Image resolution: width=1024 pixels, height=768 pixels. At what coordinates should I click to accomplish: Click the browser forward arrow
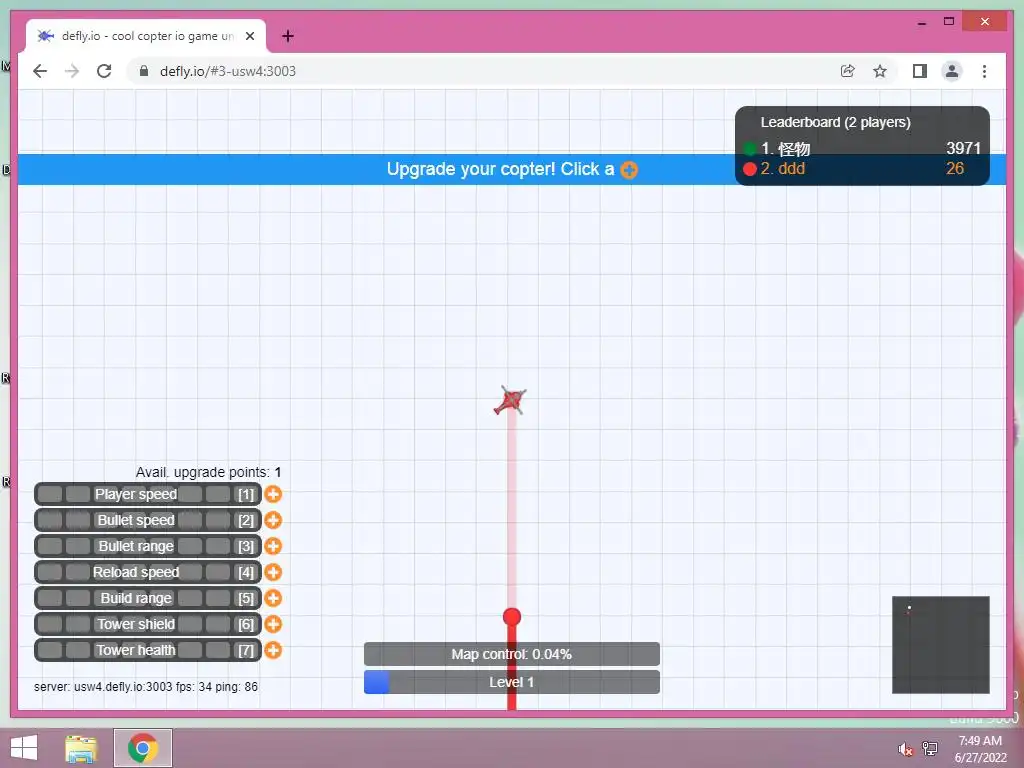pos(72,71)
